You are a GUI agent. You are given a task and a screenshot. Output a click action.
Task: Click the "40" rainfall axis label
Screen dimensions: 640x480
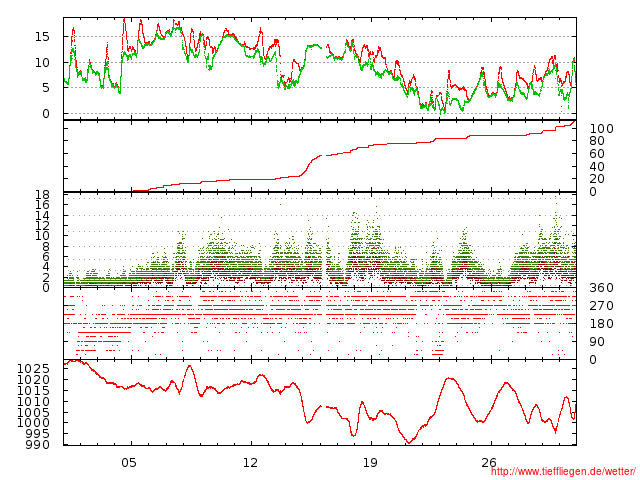point(597,167)
